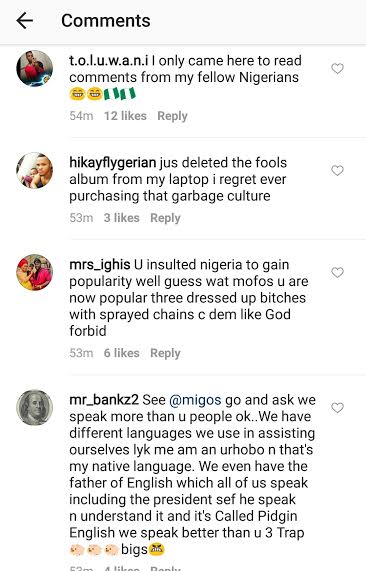View 3 likes on hikayflygerian's comment
The width and height of the screenshot is (366, 571).
coord(122,218)
